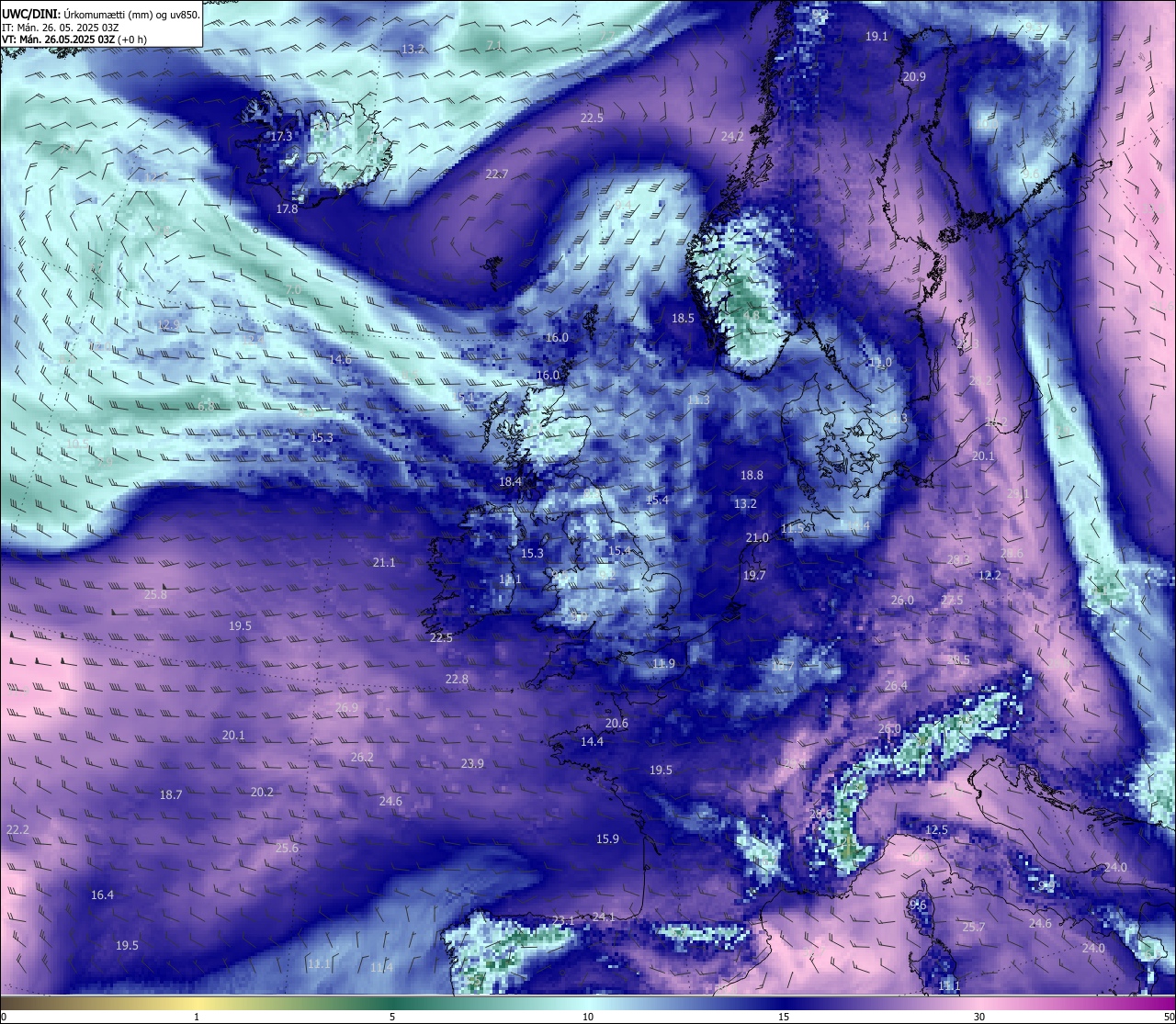Click the 22.2 value on the map
Viewport: 1176px width, 1024px height.
coord(17,830)
